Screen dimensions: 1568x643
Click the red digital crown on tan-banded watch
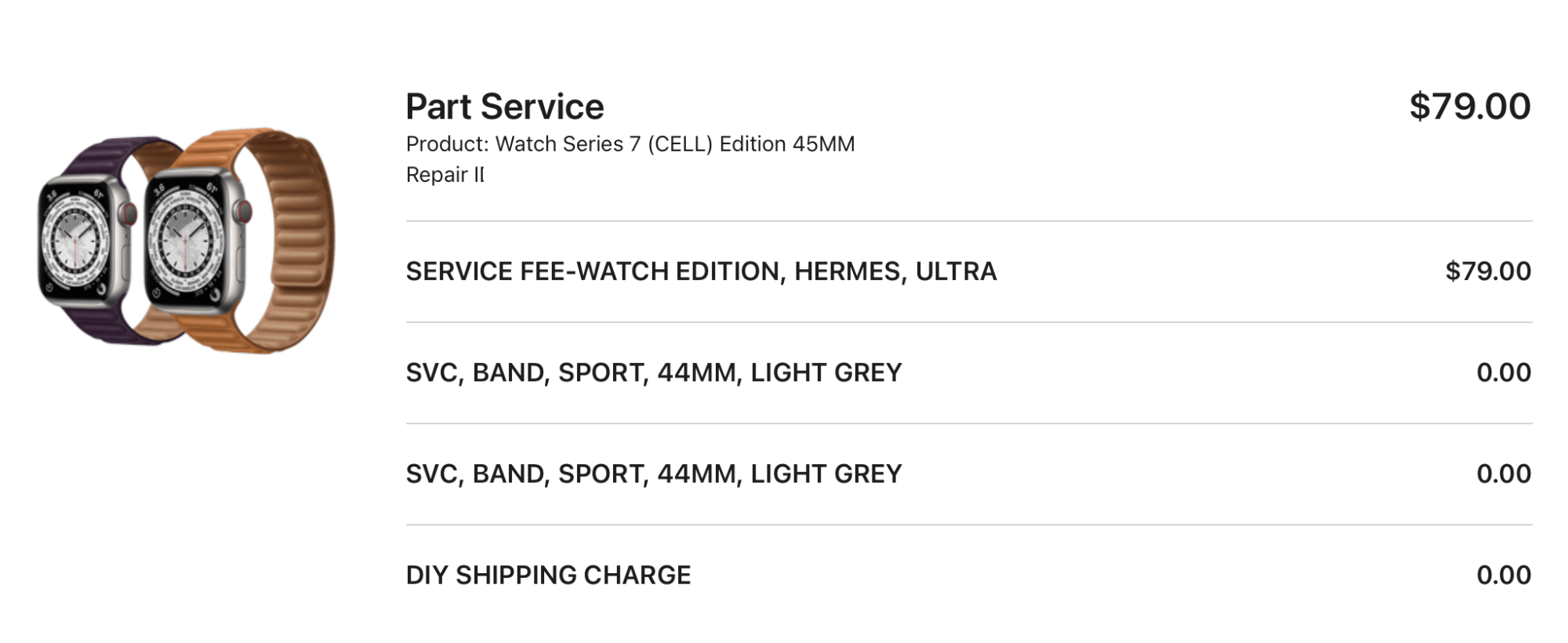244,212
